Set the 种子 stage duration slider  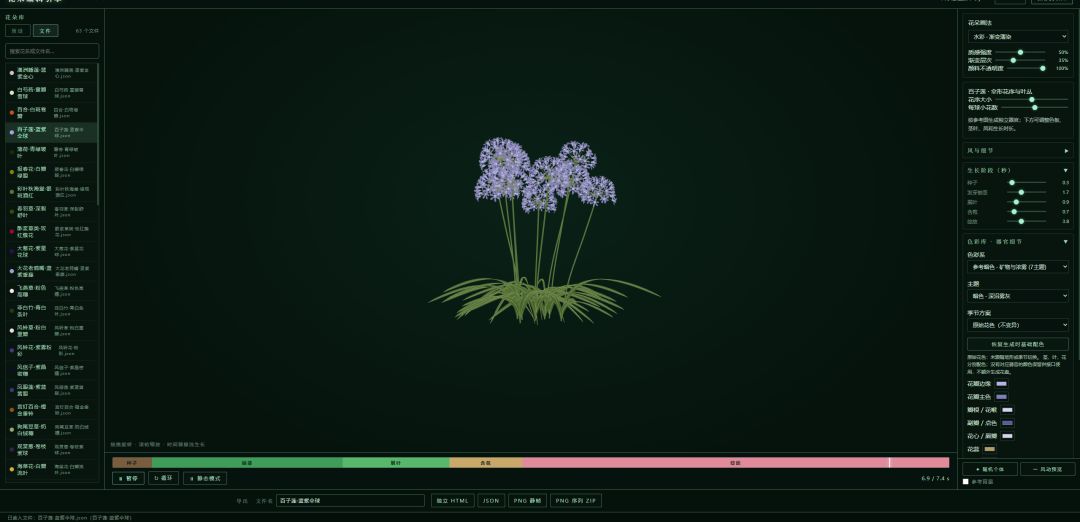[x=1026, y=182]
